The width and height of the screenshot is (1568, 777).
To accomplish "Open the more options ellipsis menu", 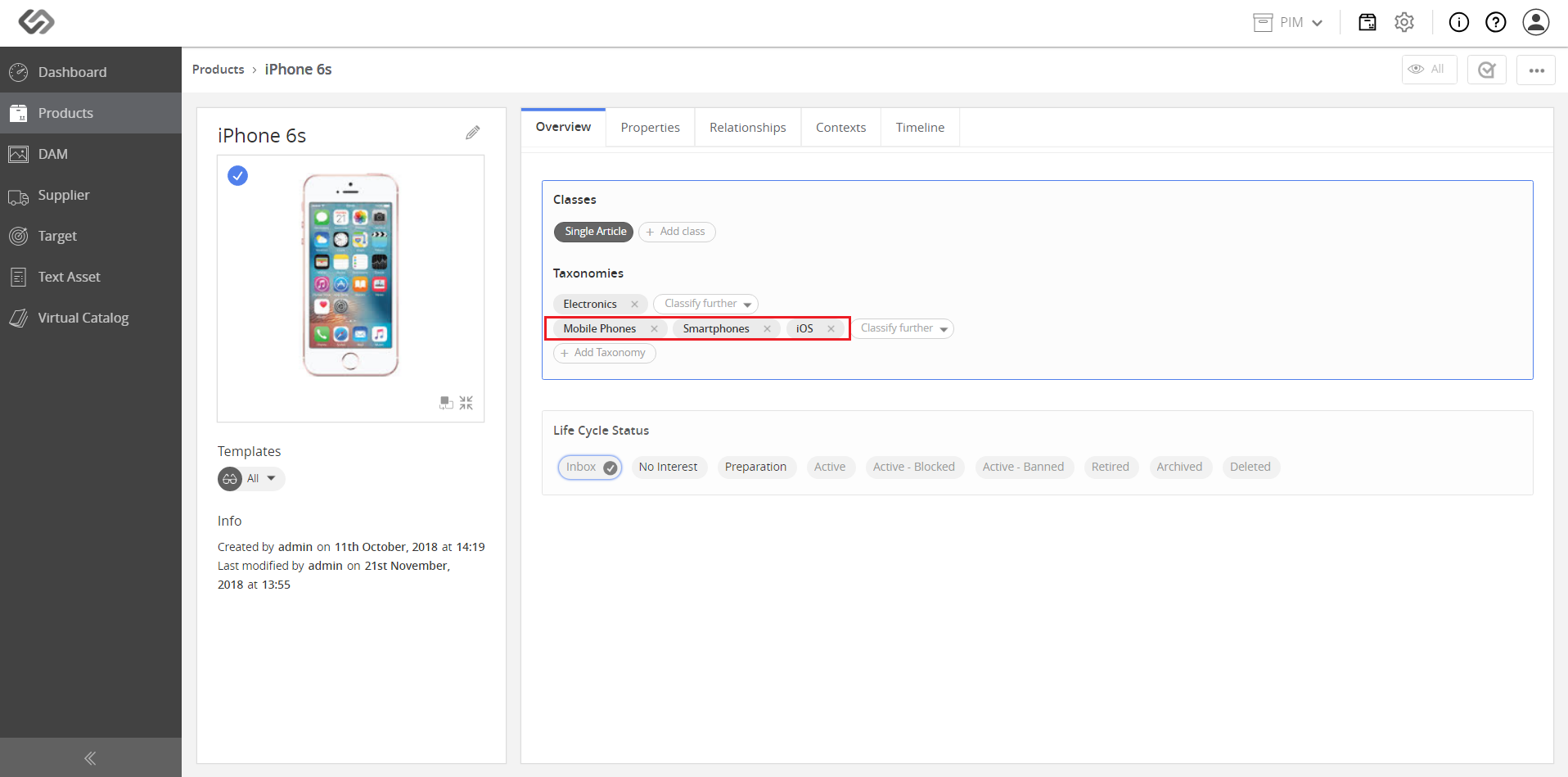I will 1536,70.
